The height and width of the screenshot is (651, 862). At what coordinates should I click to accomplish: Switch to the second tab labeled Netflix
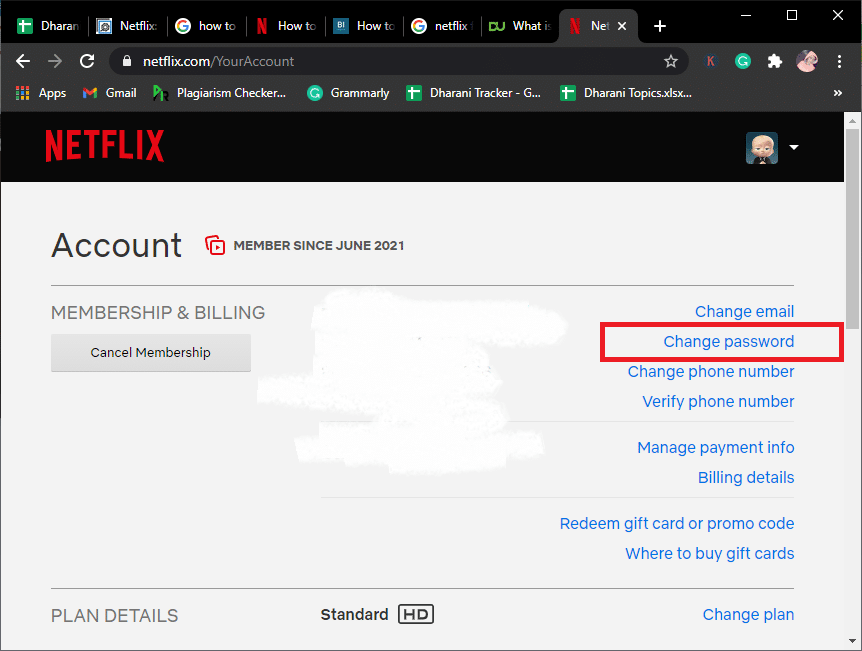pyautogui.click(x=127, y=26)
